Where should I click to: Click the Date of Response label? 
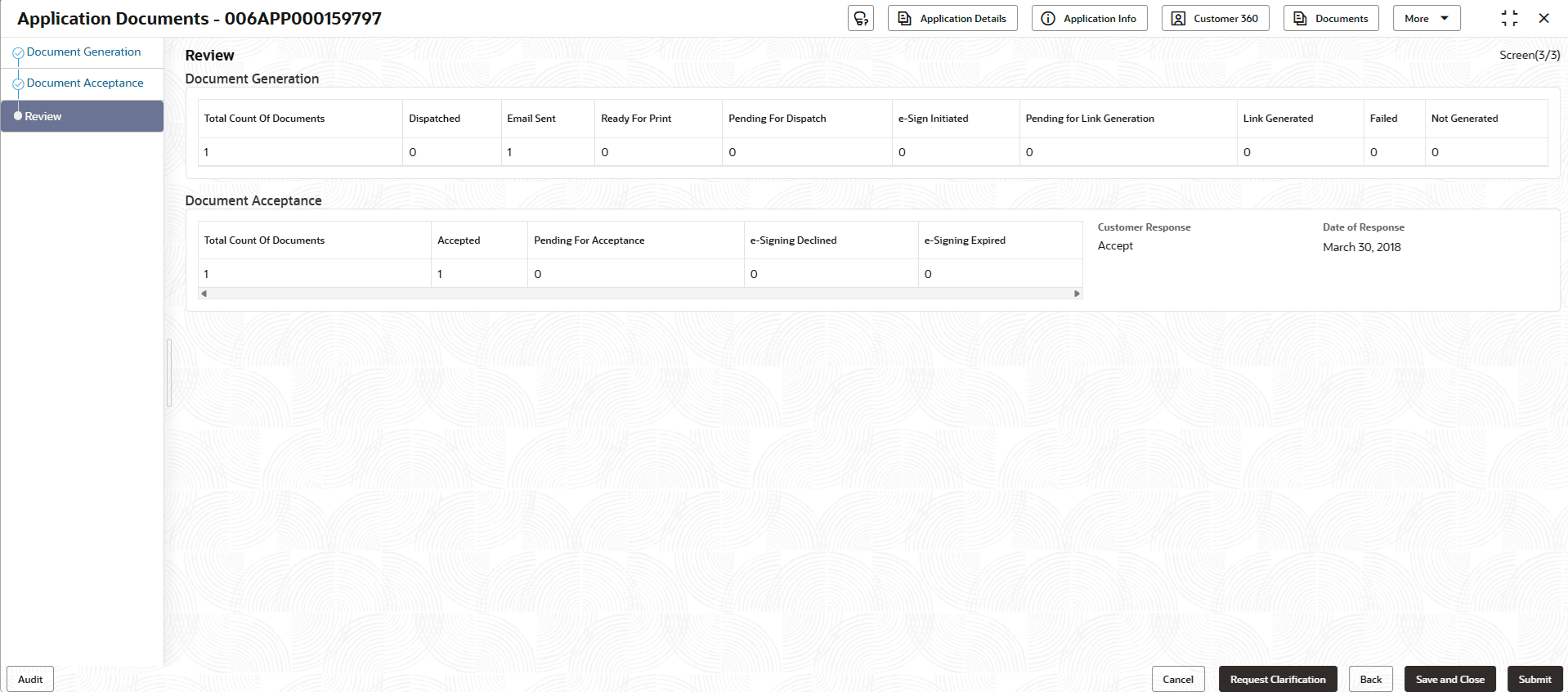(1364, 227)
